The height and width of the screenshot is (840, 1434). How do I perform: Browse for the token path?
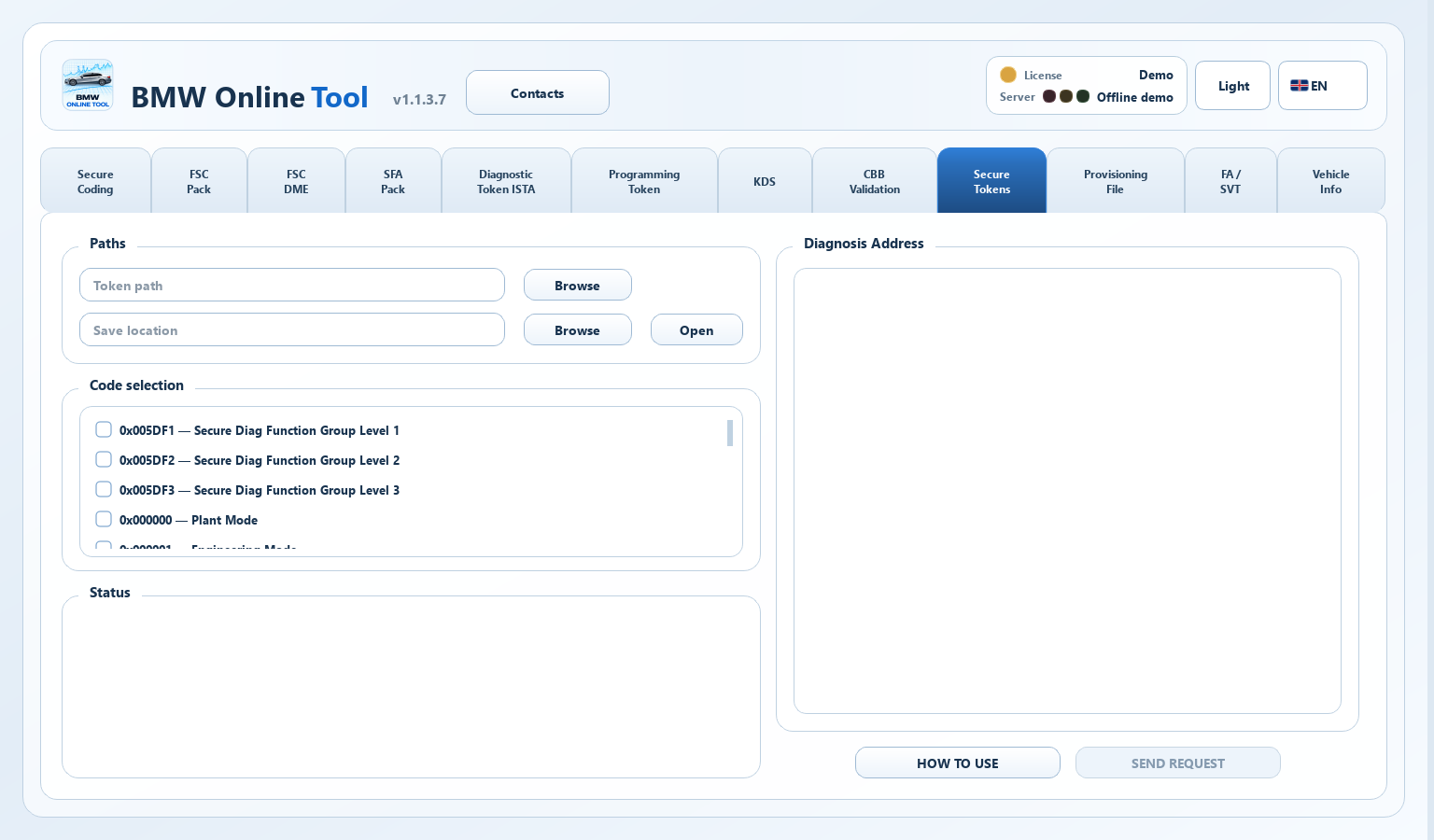pyautogui.click(x=578, y=286)
